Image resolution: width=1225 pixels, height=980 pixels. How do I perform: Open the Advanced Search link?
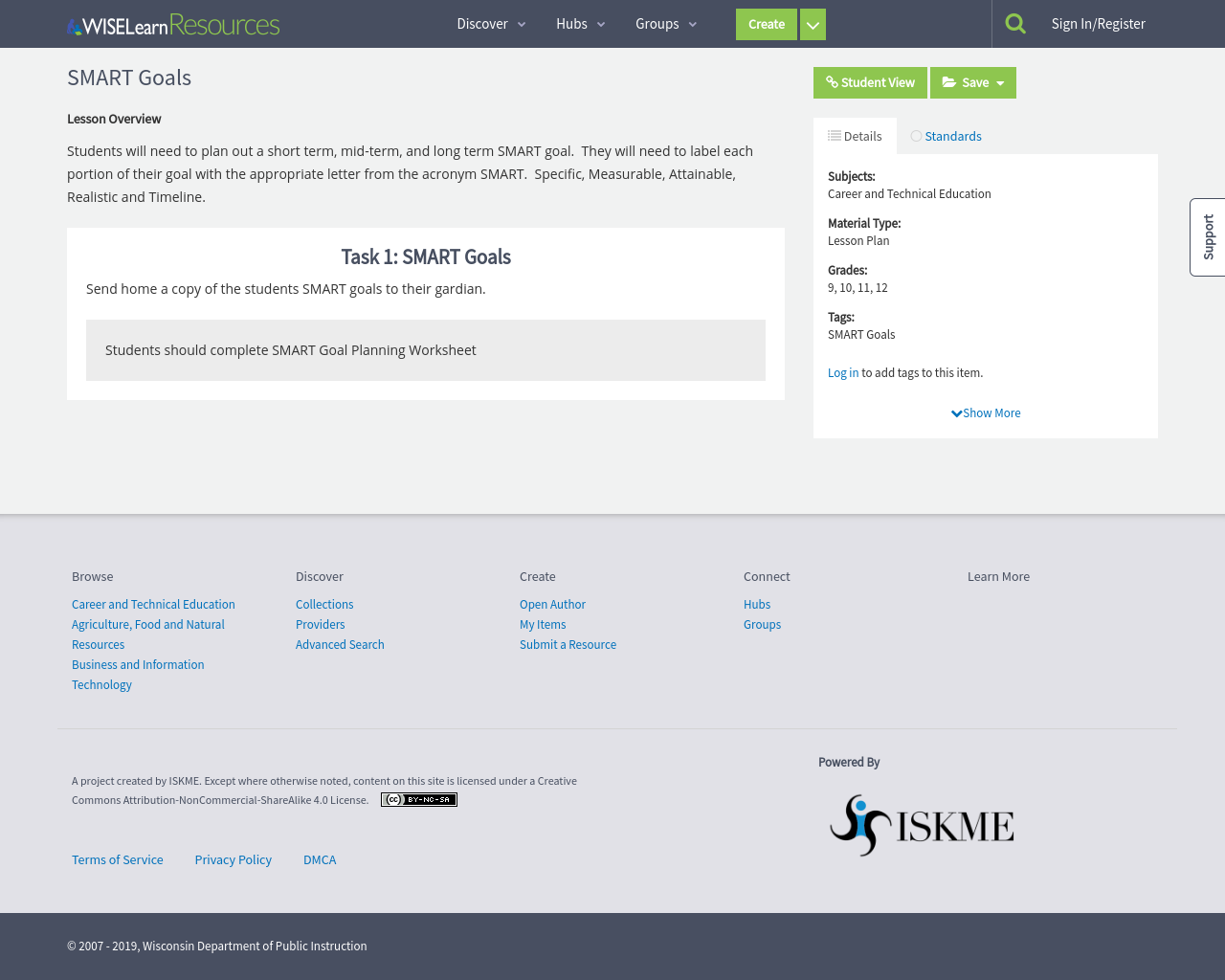pyautogui.click(x=340, y=644)
